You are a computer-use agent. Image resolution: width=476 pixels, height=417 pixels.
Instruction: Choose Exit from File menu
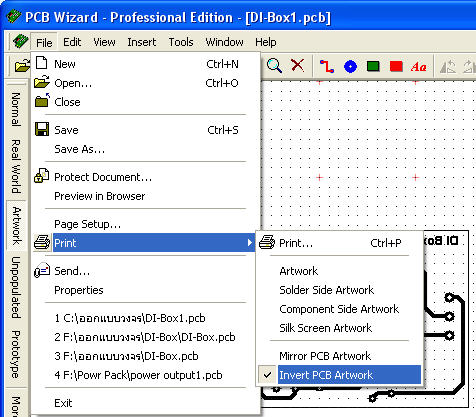[x=146, y=403]
